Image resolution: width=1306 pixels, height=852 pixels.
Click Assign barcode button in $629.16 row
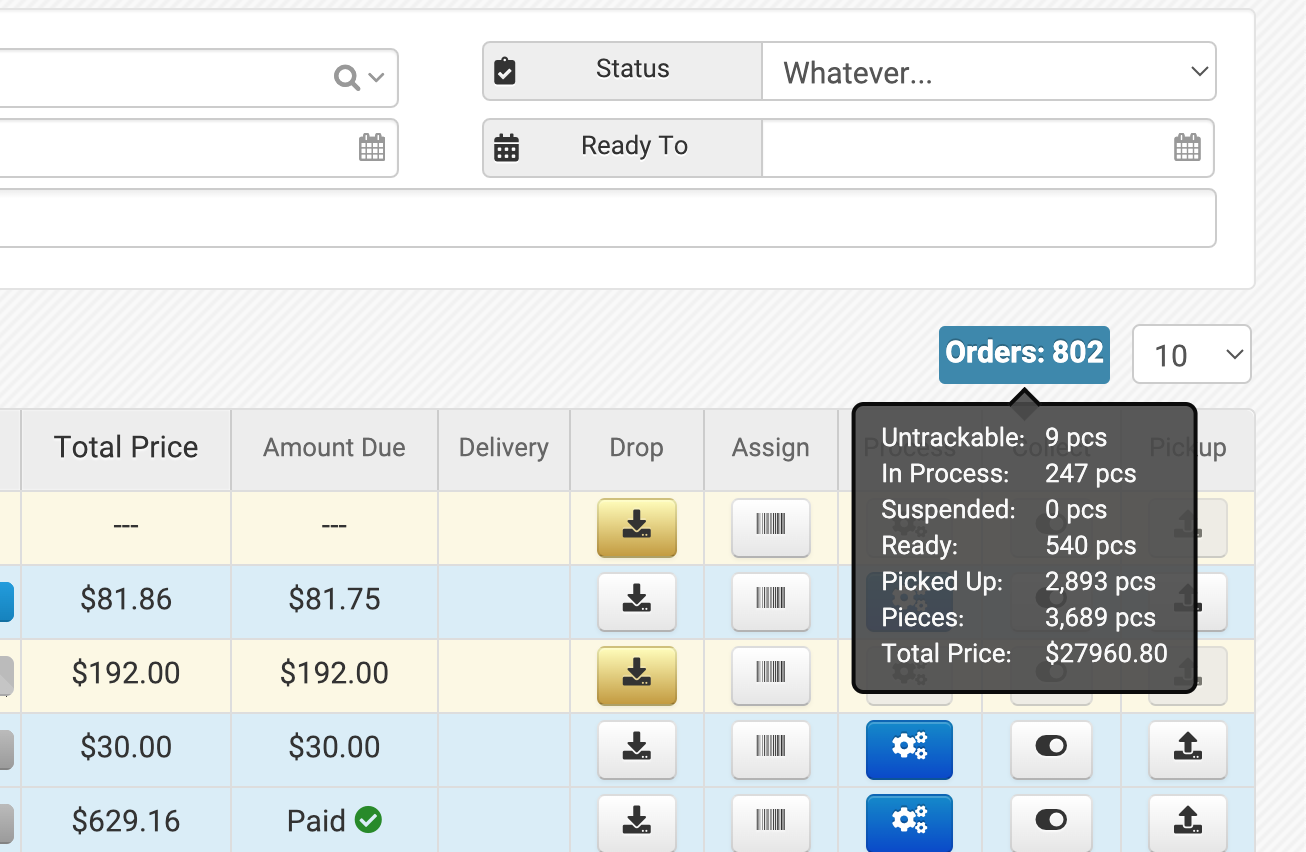point(771,823)
